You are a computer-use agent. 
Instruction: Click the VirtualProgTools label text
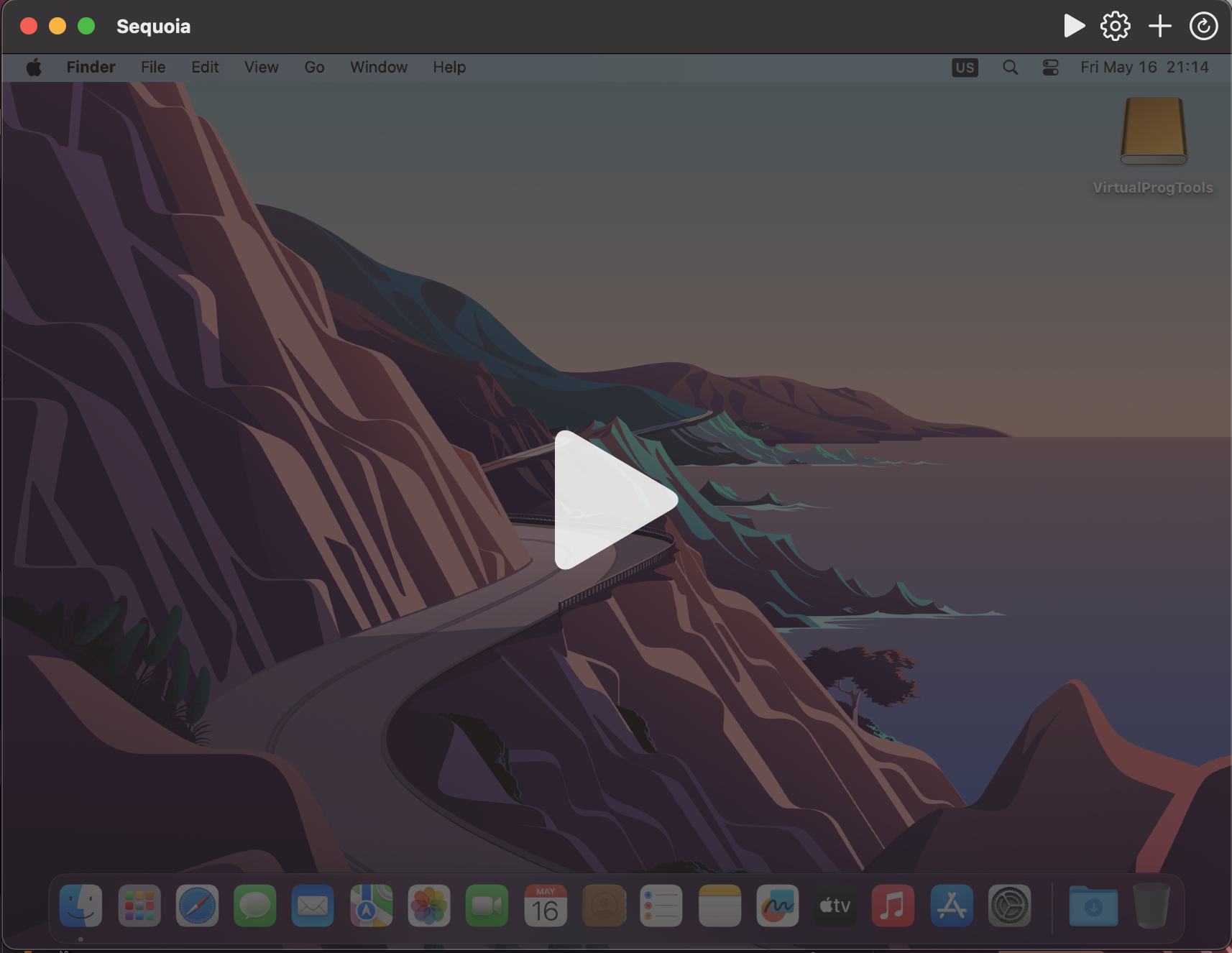coord(1153,188)
